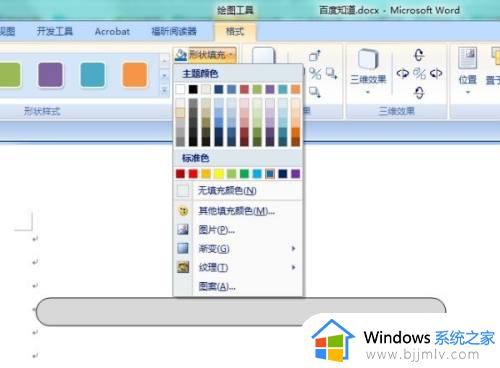
Task: Tilt the 3D shape up
Action: (x=419, y=55)
